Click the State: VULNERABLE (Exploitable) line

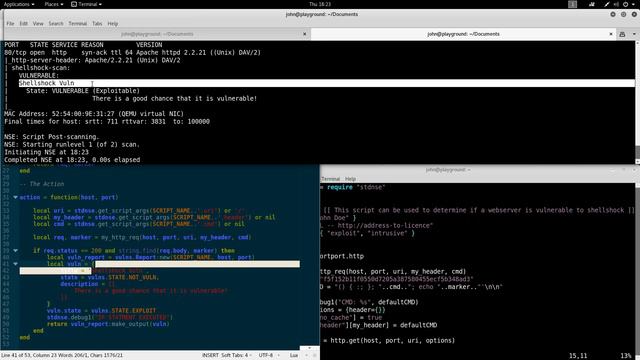point(83,91)
